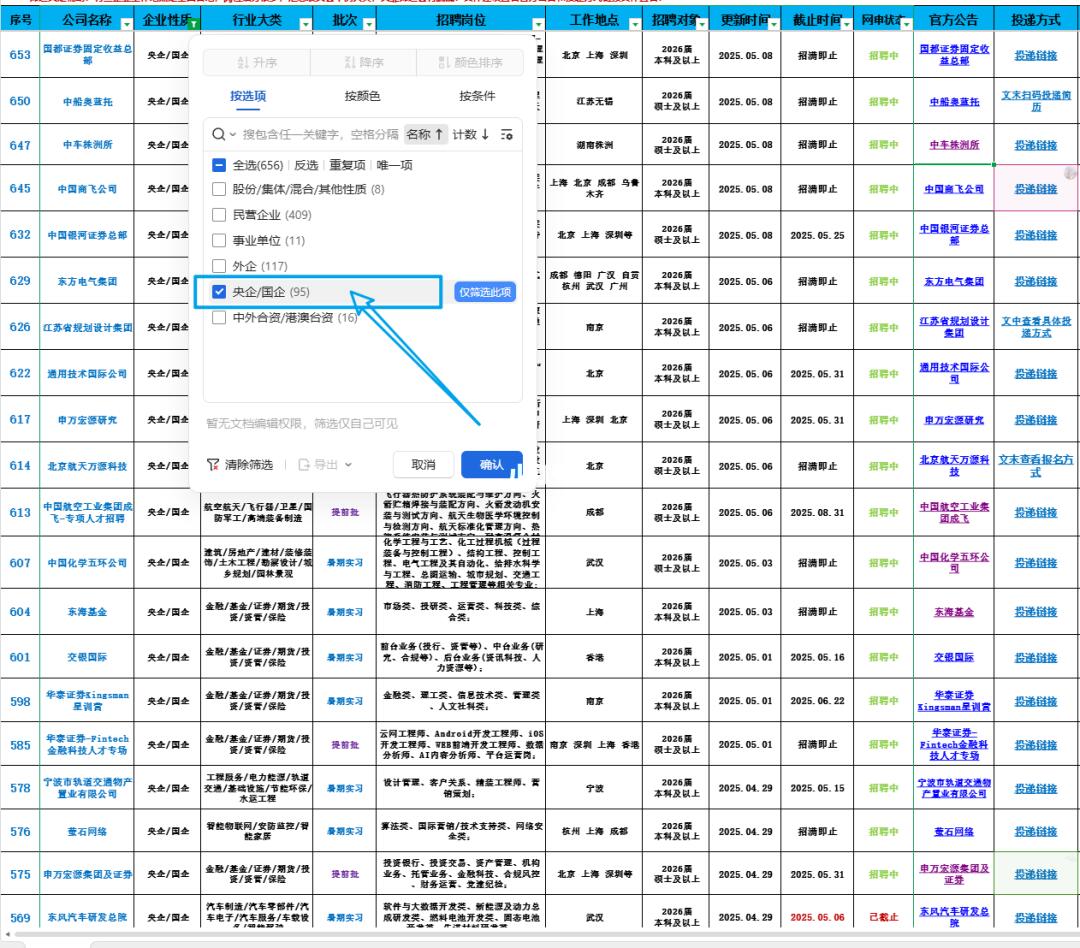The image size is (1080, 948).
Task: Toggle the 全选(656) select-all checkbox
Action: (219, 165)
